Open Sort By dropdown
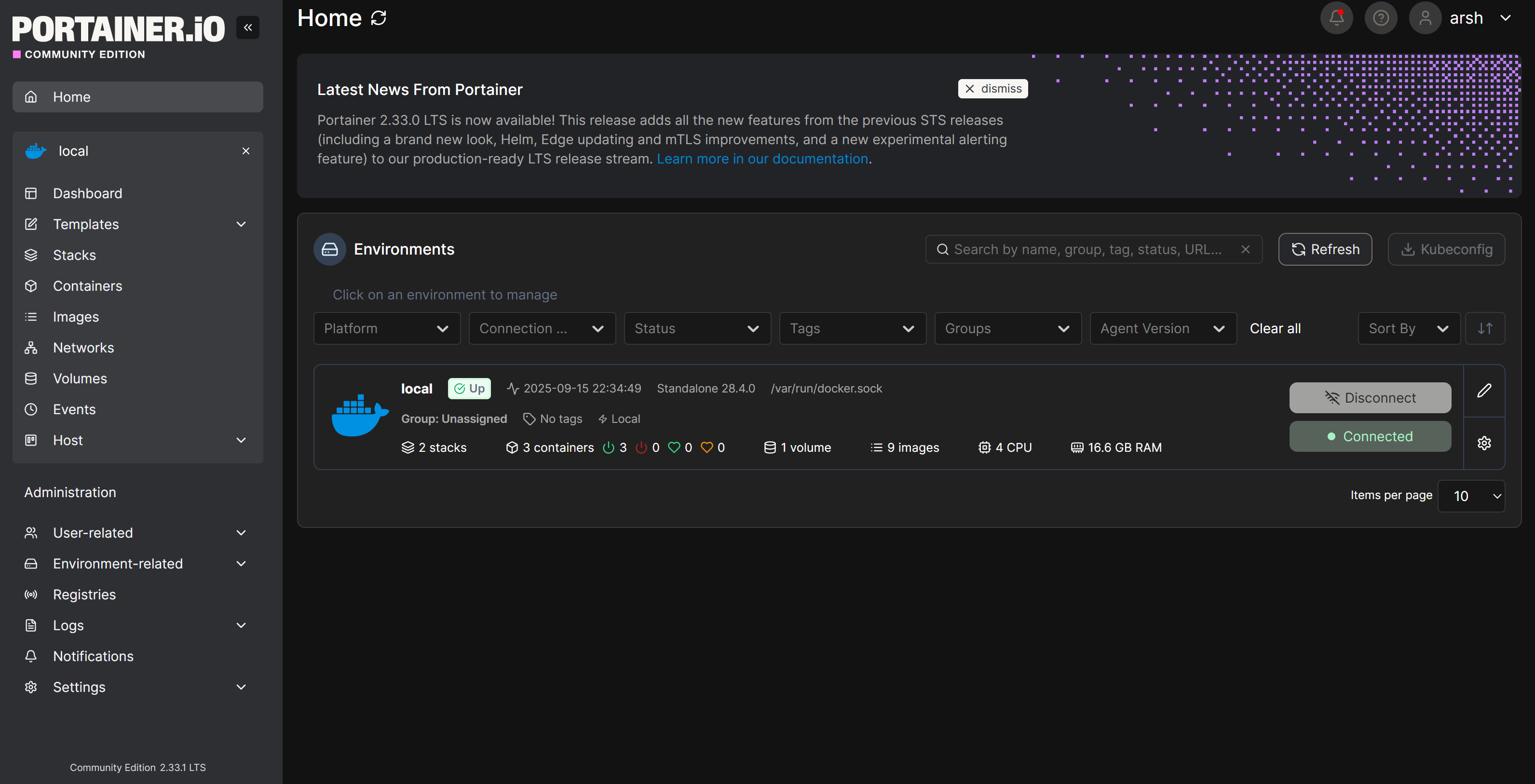Image resolution: width=1535 pixels, height=784 pixels. [x=1409, y=329]
